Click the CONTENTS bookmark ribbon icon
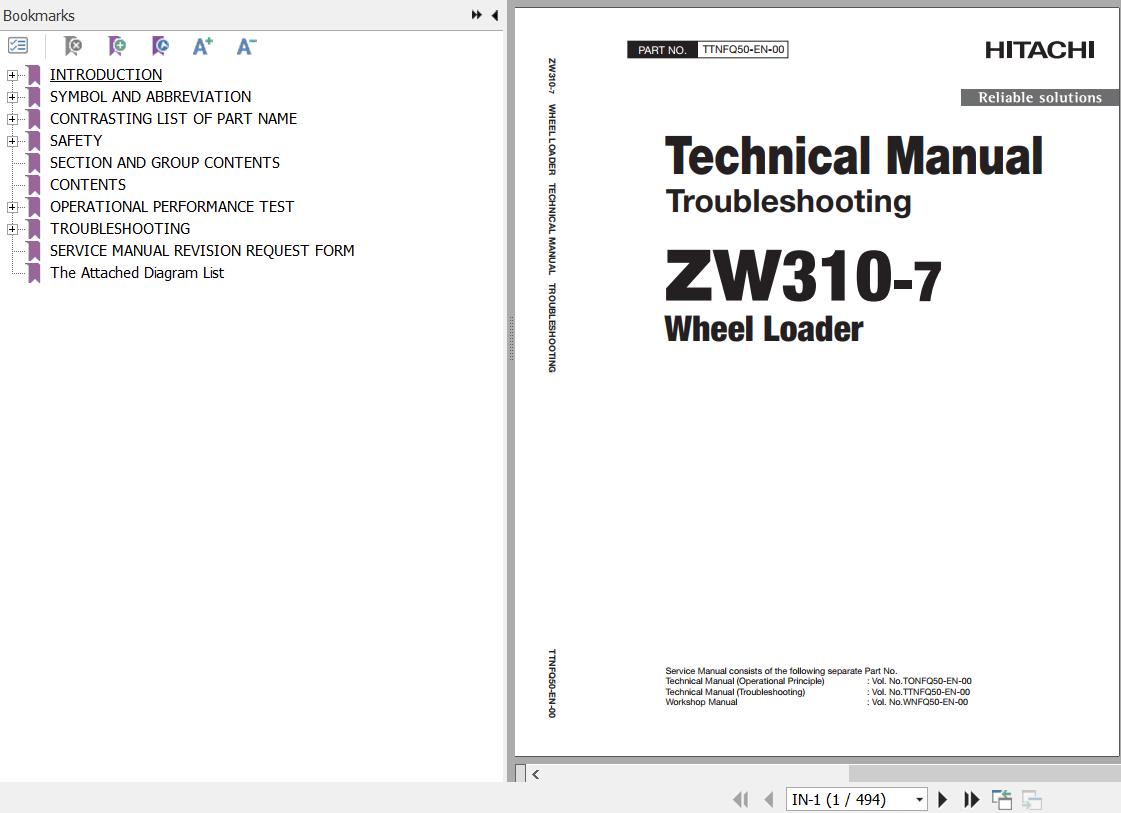The height and width of the screenshot is (813, 1121). pos(34,184)
